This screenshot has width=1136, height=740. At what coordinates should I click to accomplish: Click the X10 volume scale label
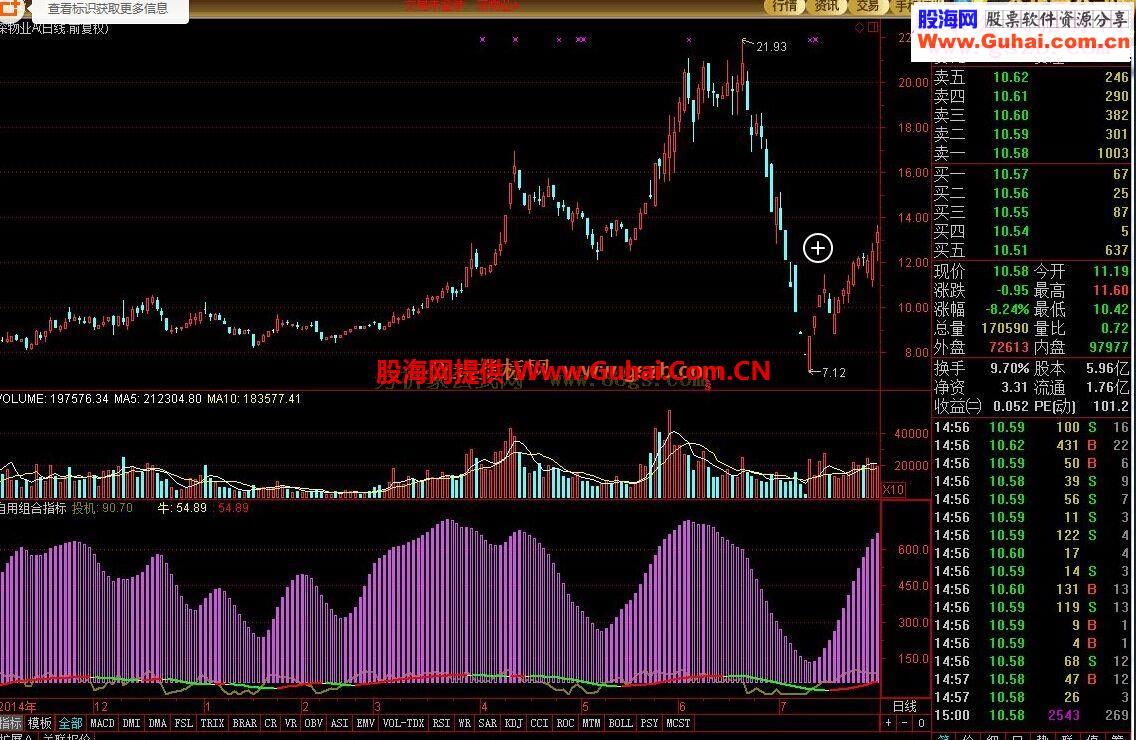pos(893,490)
